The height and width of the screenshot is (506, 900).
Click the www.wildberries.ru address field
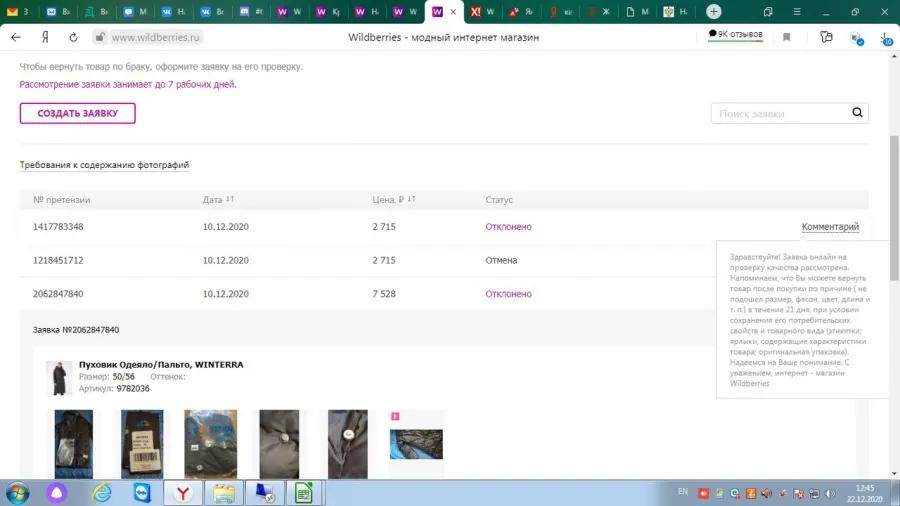pos(156,37)
